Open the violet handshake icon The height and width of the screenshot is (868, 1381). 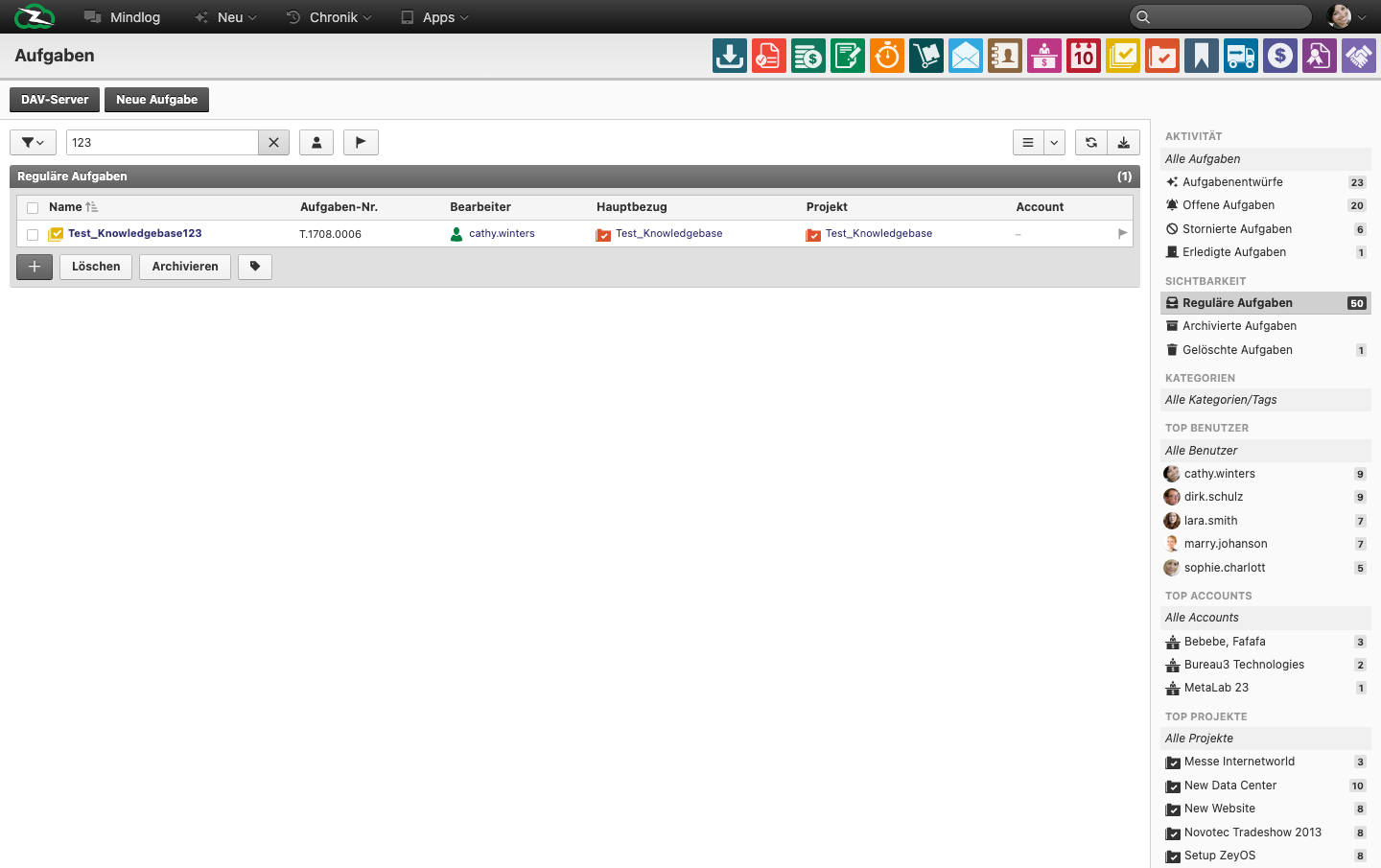pyautogui.click(x=1359, y=56)
